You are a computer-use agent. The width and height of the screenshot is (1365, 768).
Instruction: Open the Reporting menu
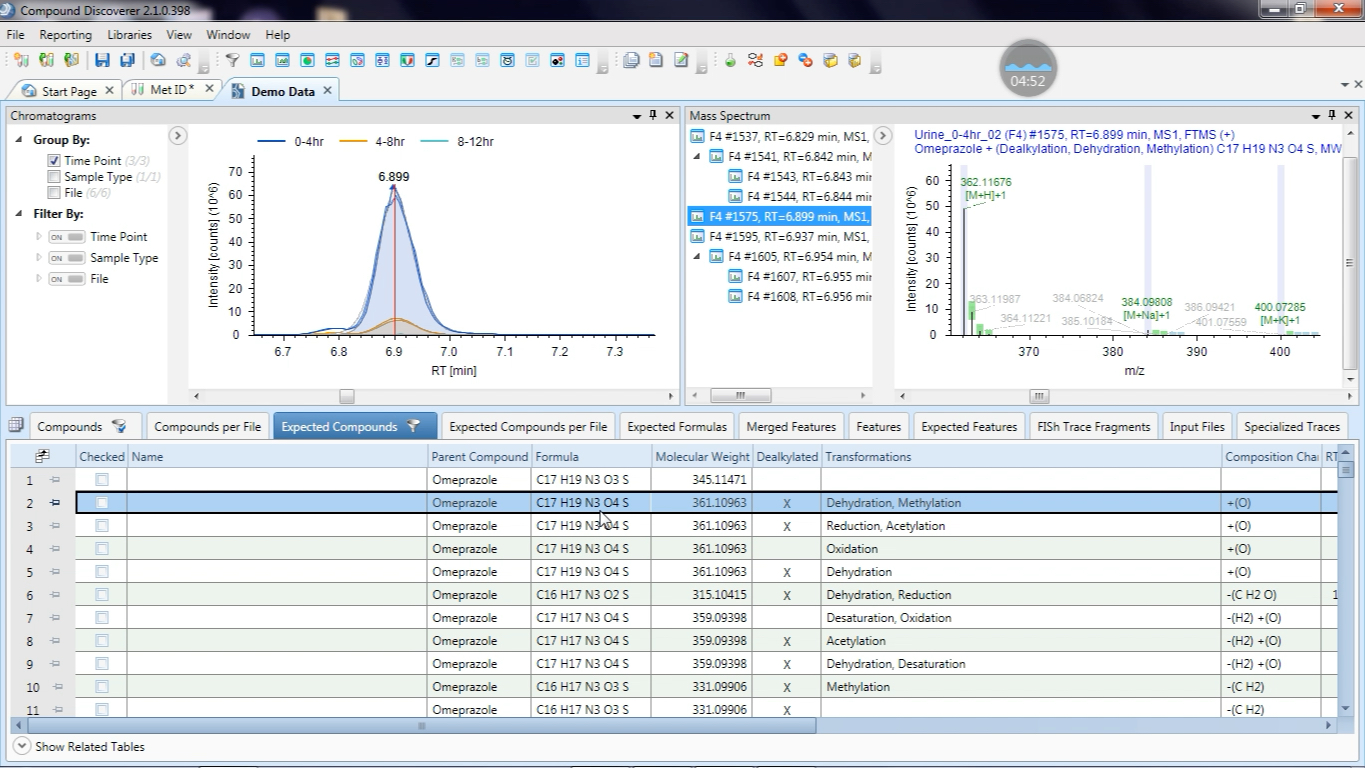click(x=66, y=35)
